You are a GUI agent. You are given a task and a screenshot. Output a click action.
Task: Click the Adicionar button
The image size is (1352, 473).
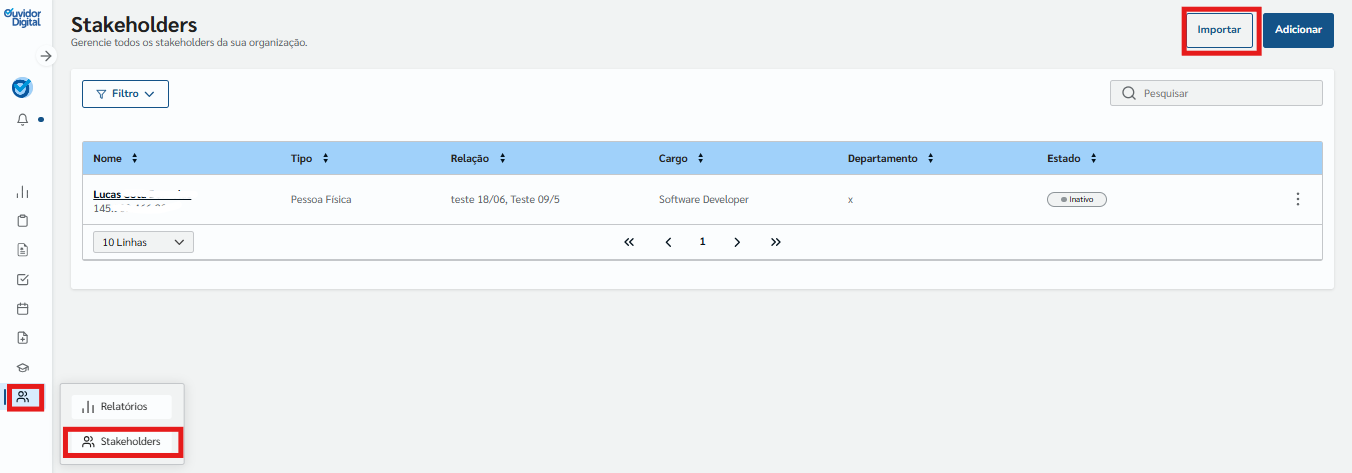1298,30
